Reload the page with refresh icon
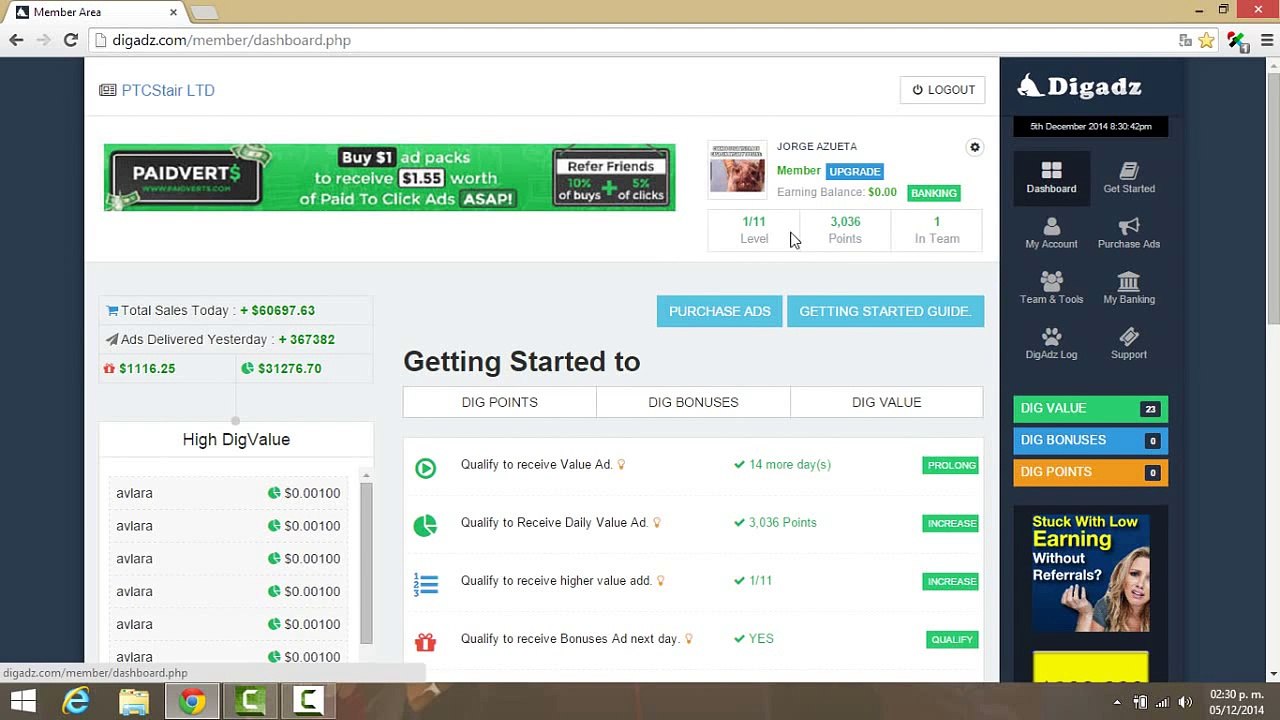The height and width of the screenshot is (720, 1280). tap(70, 40)
